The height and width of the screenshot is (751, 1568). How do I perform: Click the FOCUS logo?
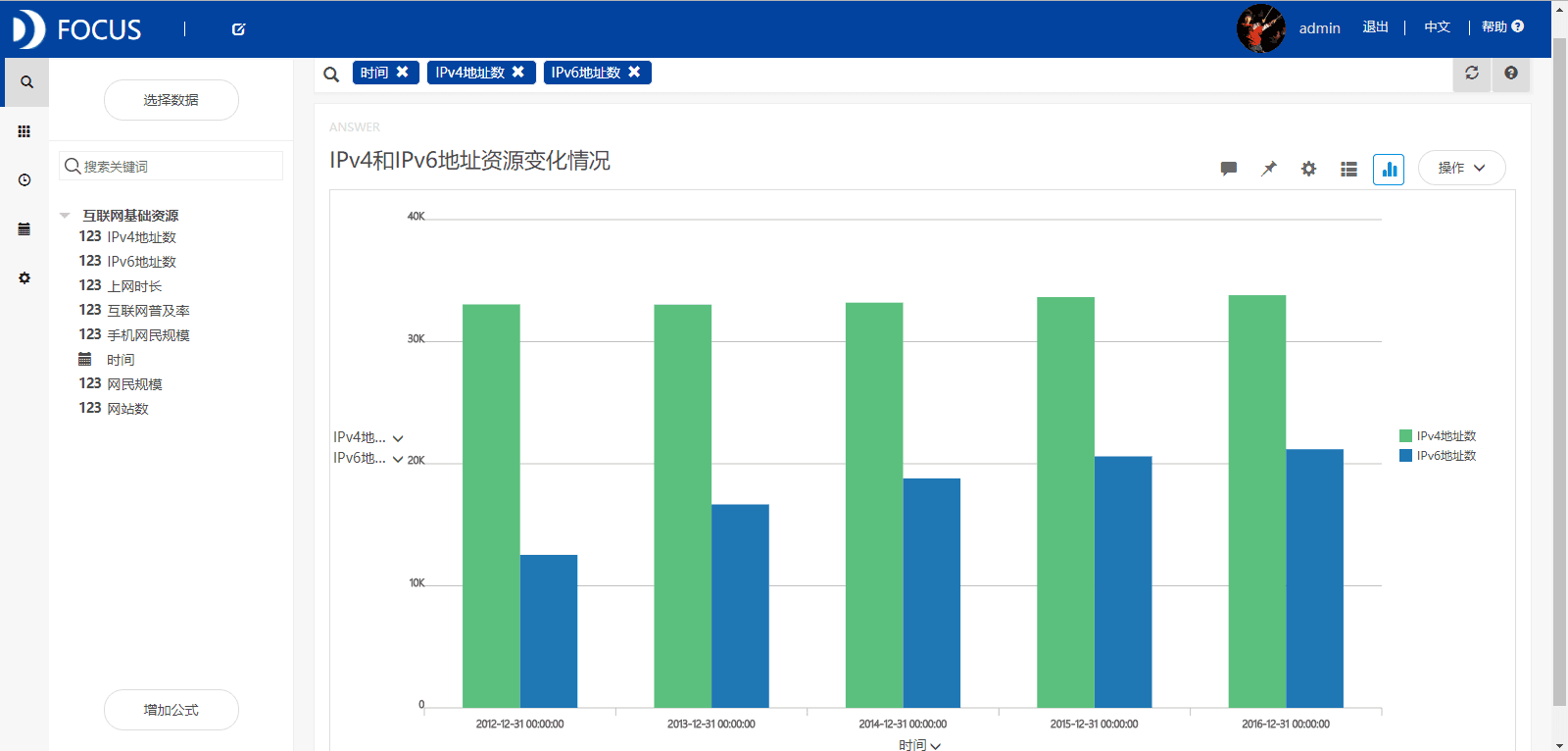point(77,29)
